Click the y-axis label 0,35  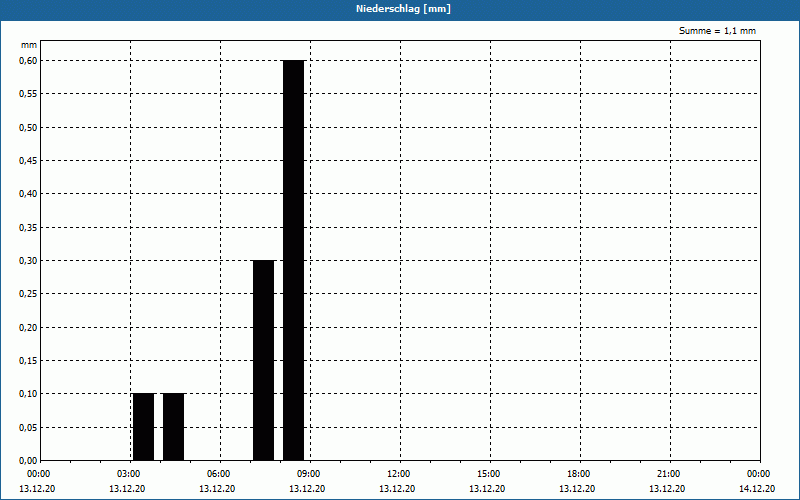[x=28, y=228]
